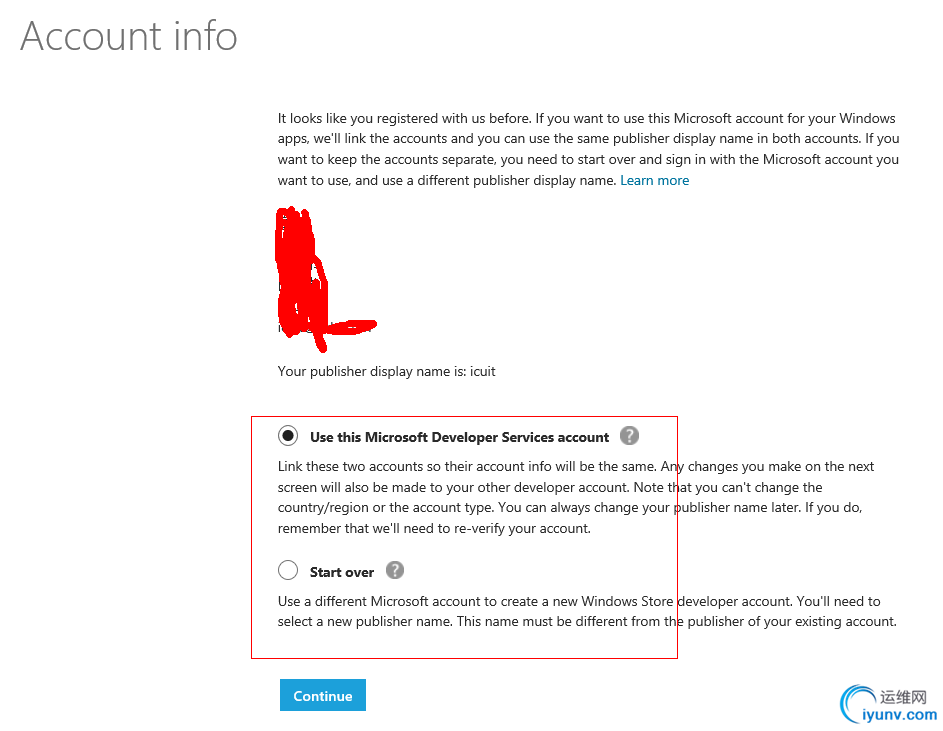Viewport: 943px width, 731px height.
Task: Click the iyunv.com watermark text
Action: pos(900,715)
